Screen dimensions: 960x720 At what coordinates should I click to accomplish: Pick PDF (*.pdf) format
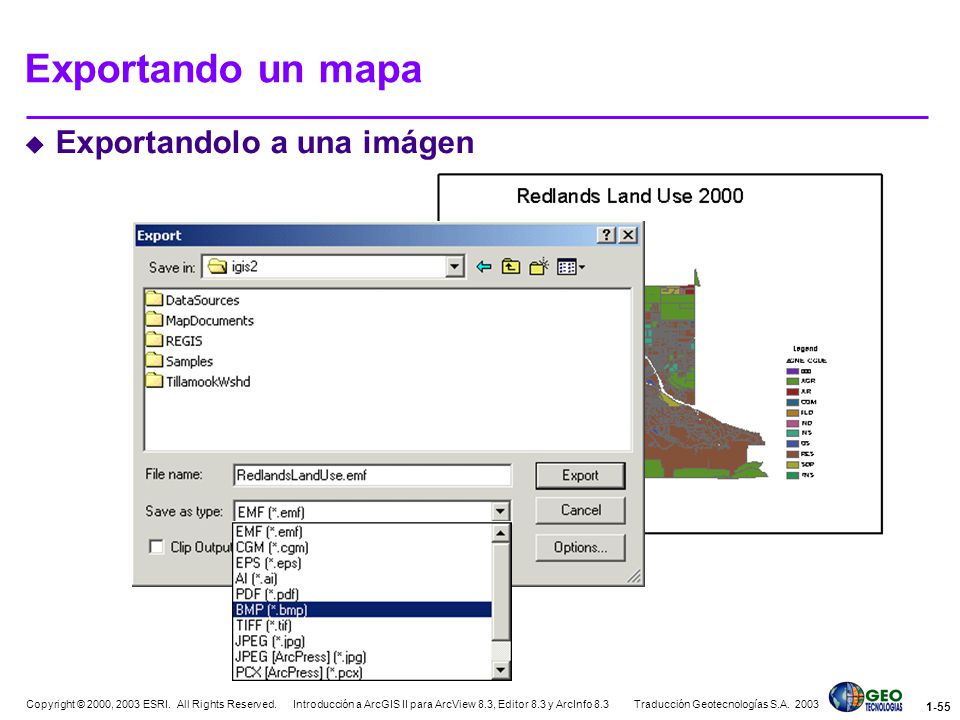[x=362, y=594]
